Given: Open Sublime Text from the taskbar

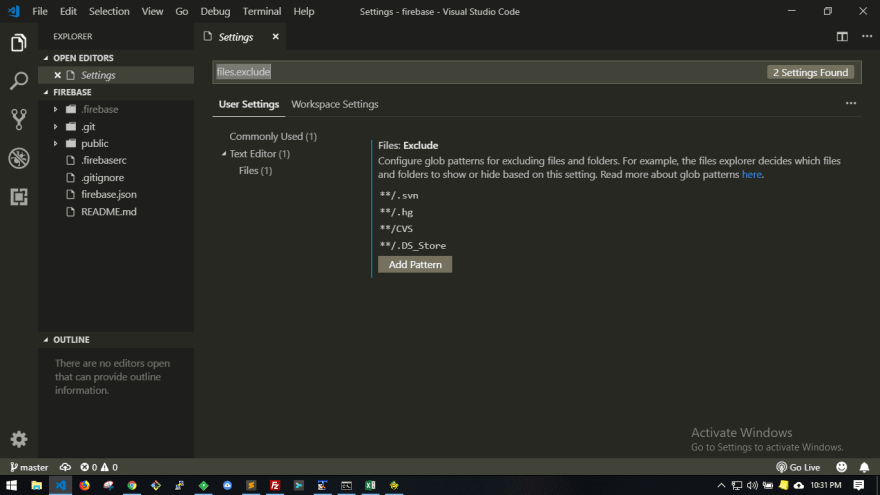Looking at the screenshot, I should point(251,485).
